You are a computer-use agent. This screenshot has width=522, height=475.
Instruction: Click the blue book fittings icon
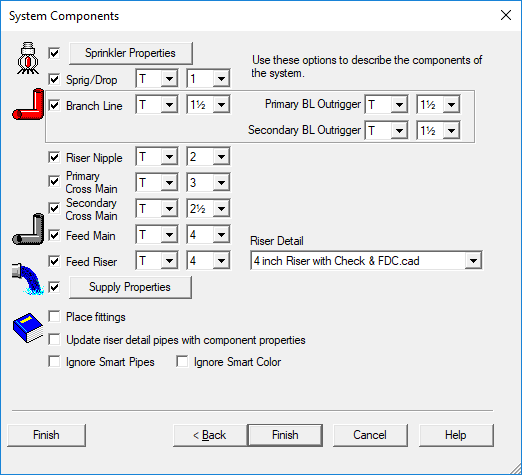pos(28,328)
